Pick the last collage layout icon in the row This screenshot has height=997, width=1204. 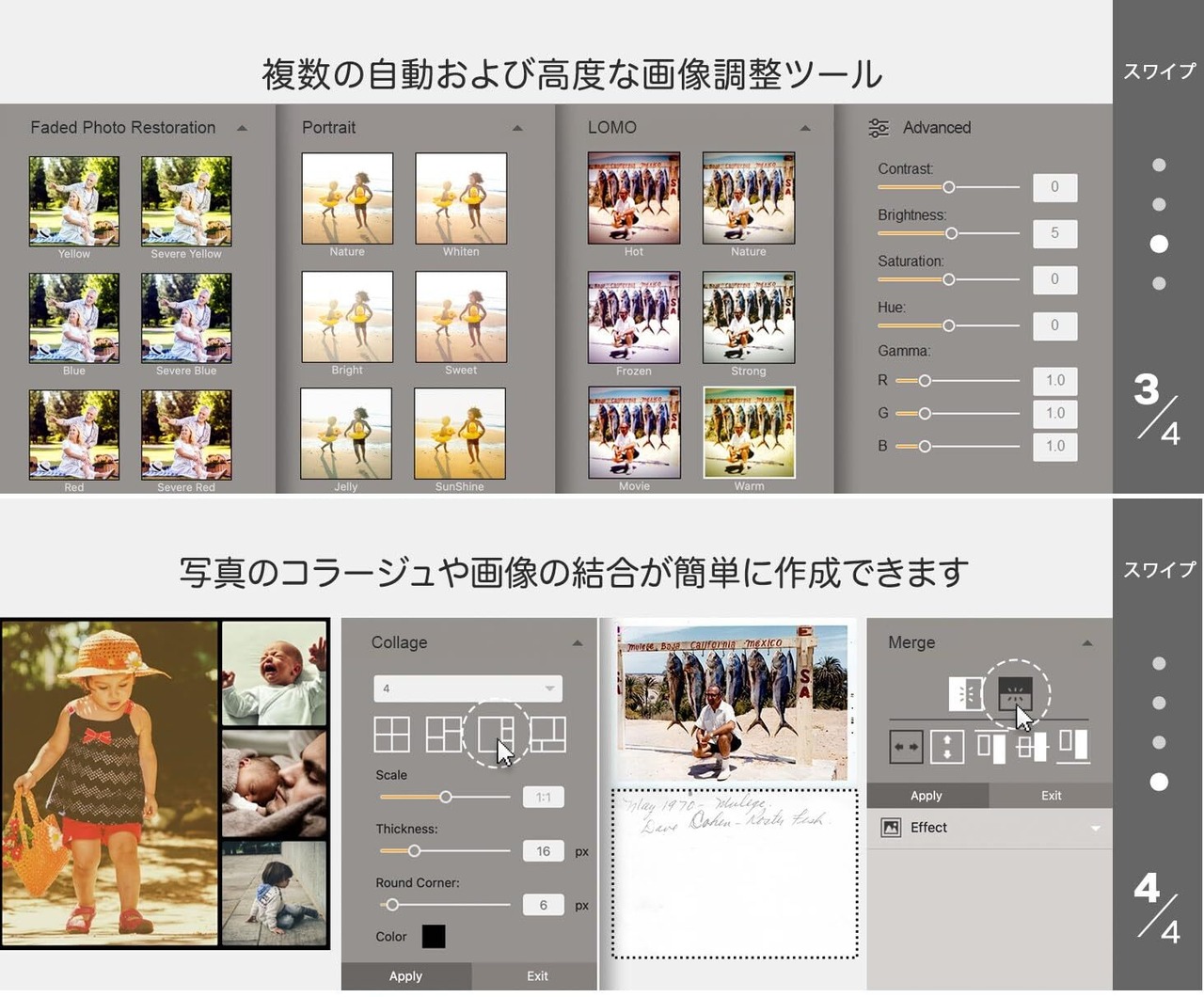(547, 734)
